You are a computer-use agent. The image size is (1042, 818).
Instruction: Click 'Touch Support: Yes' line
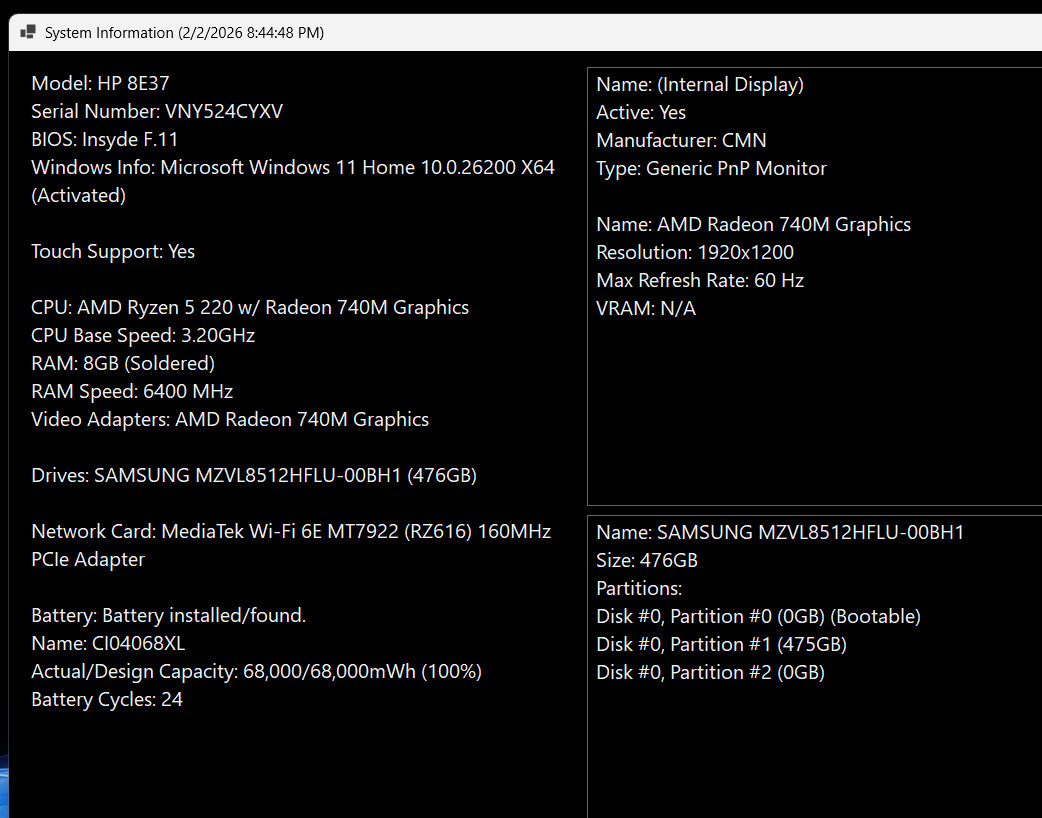coord(113,251)
